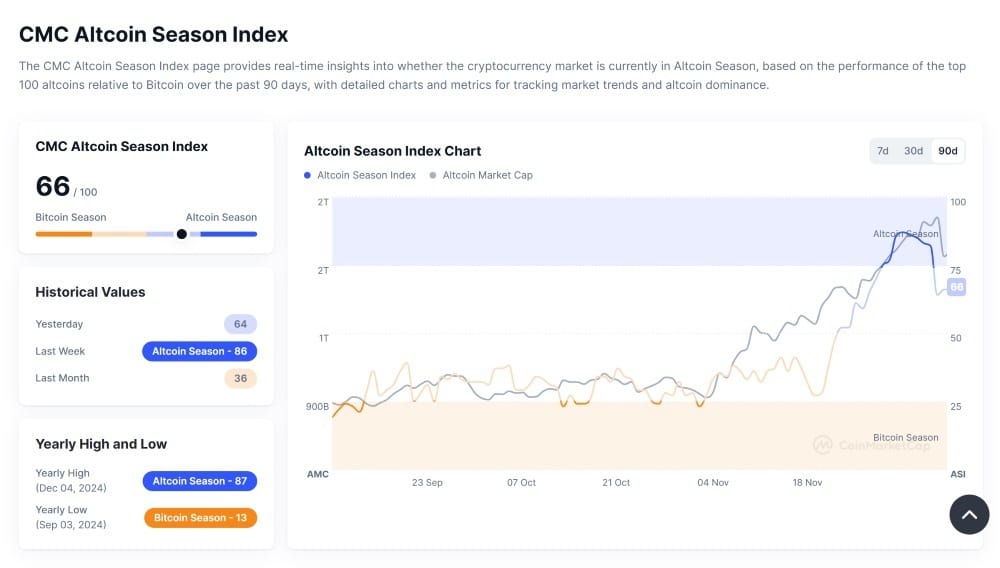Click the 04 Nov date on chart axis
Screen dimensions: 1000x568
[x=712, y=482]
